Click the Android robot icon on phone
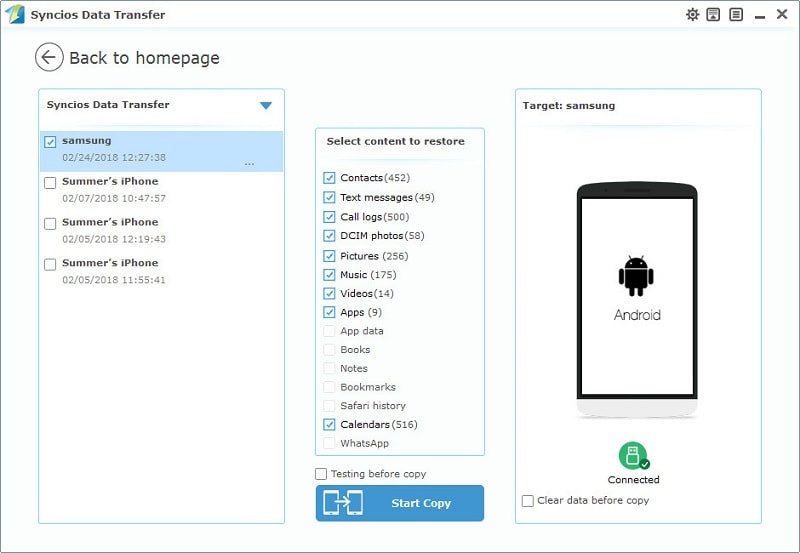Viewport: 800px width, 553px height. click(636, 276)
